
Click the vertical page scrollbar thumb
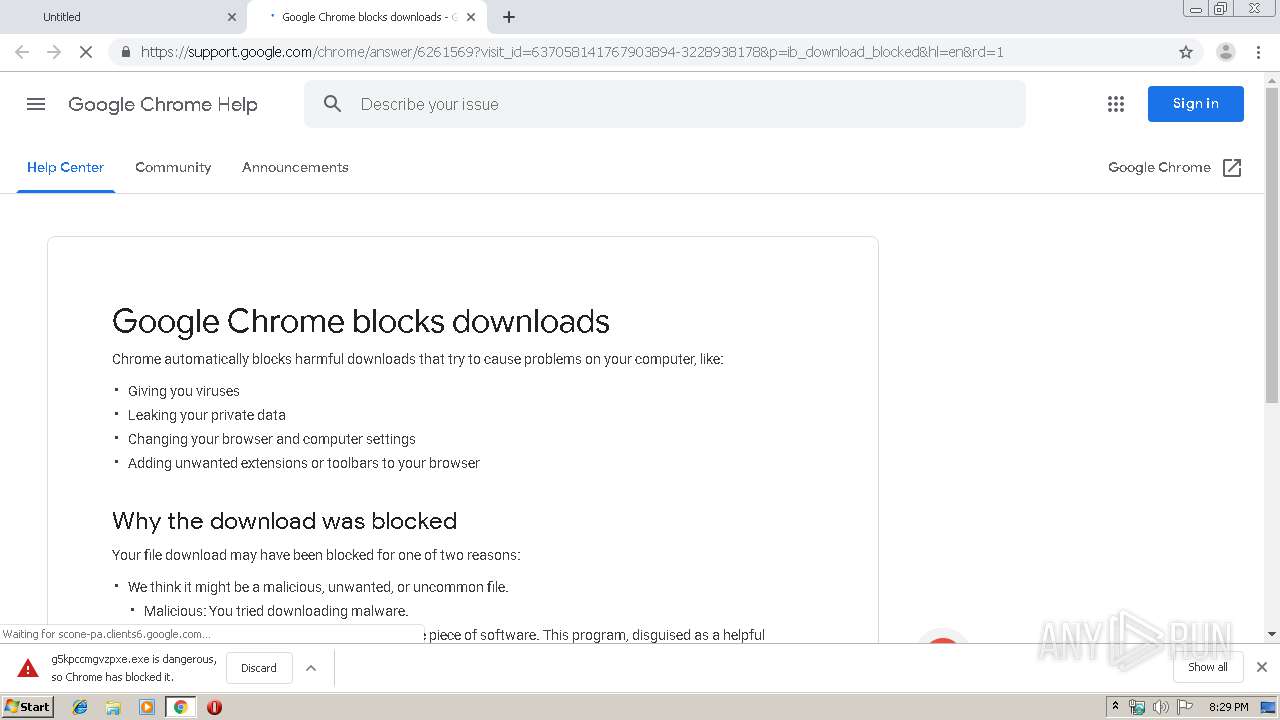pos(1272,245)
